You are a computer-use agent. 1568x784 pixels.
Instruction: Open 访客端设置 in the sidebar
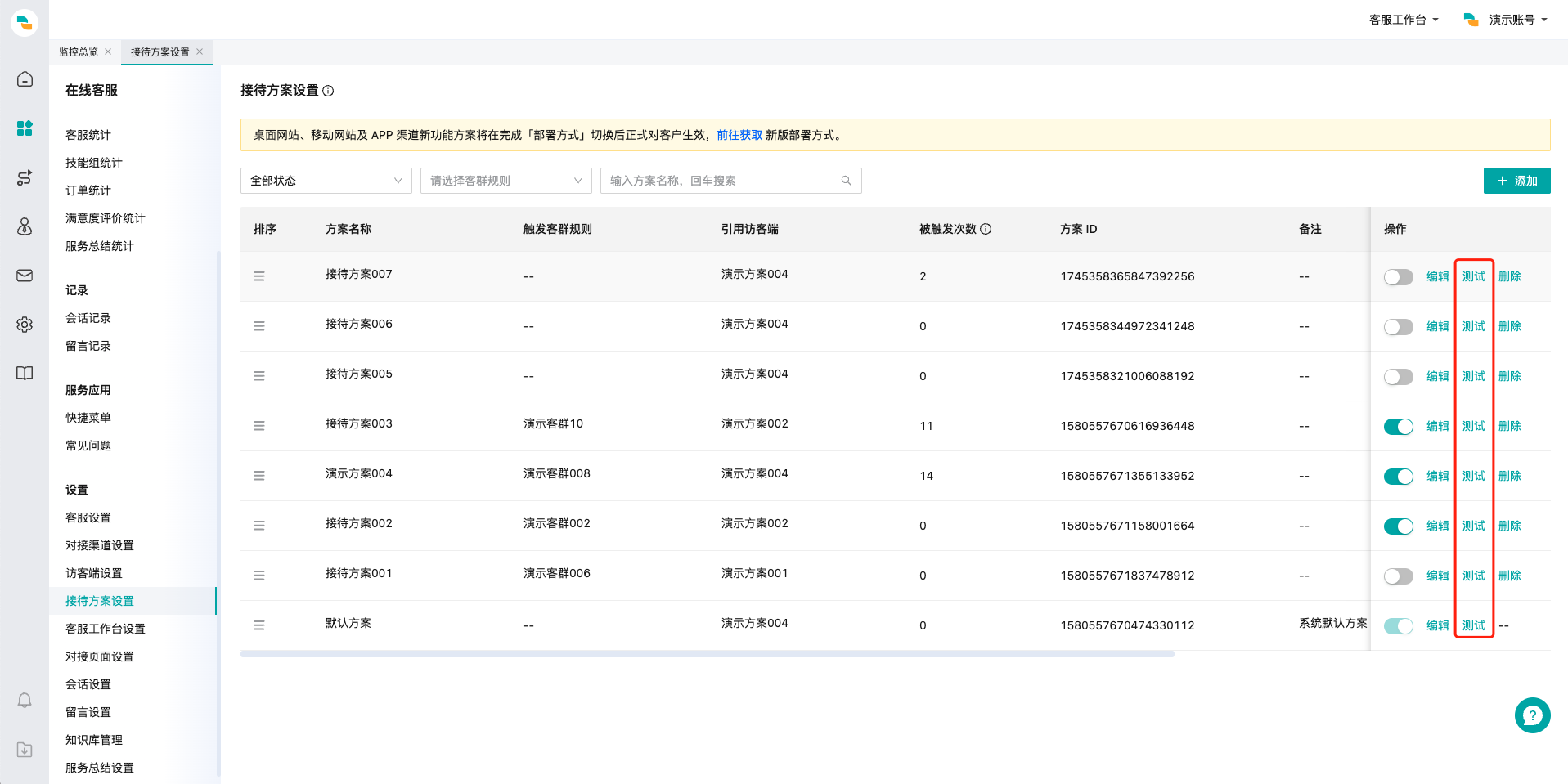94,573
